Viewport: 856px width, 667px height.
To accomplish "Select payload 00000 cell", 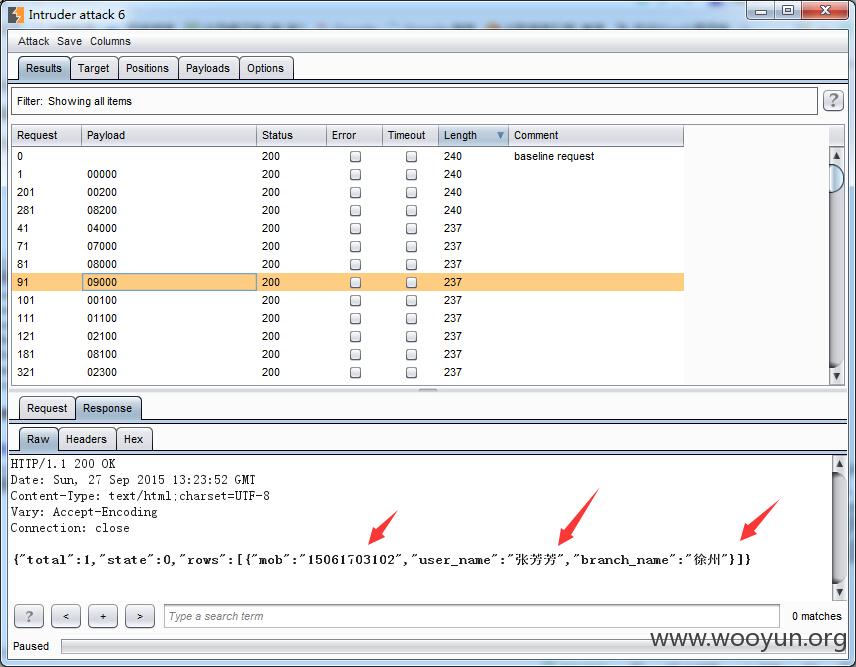I will point(169,174).
